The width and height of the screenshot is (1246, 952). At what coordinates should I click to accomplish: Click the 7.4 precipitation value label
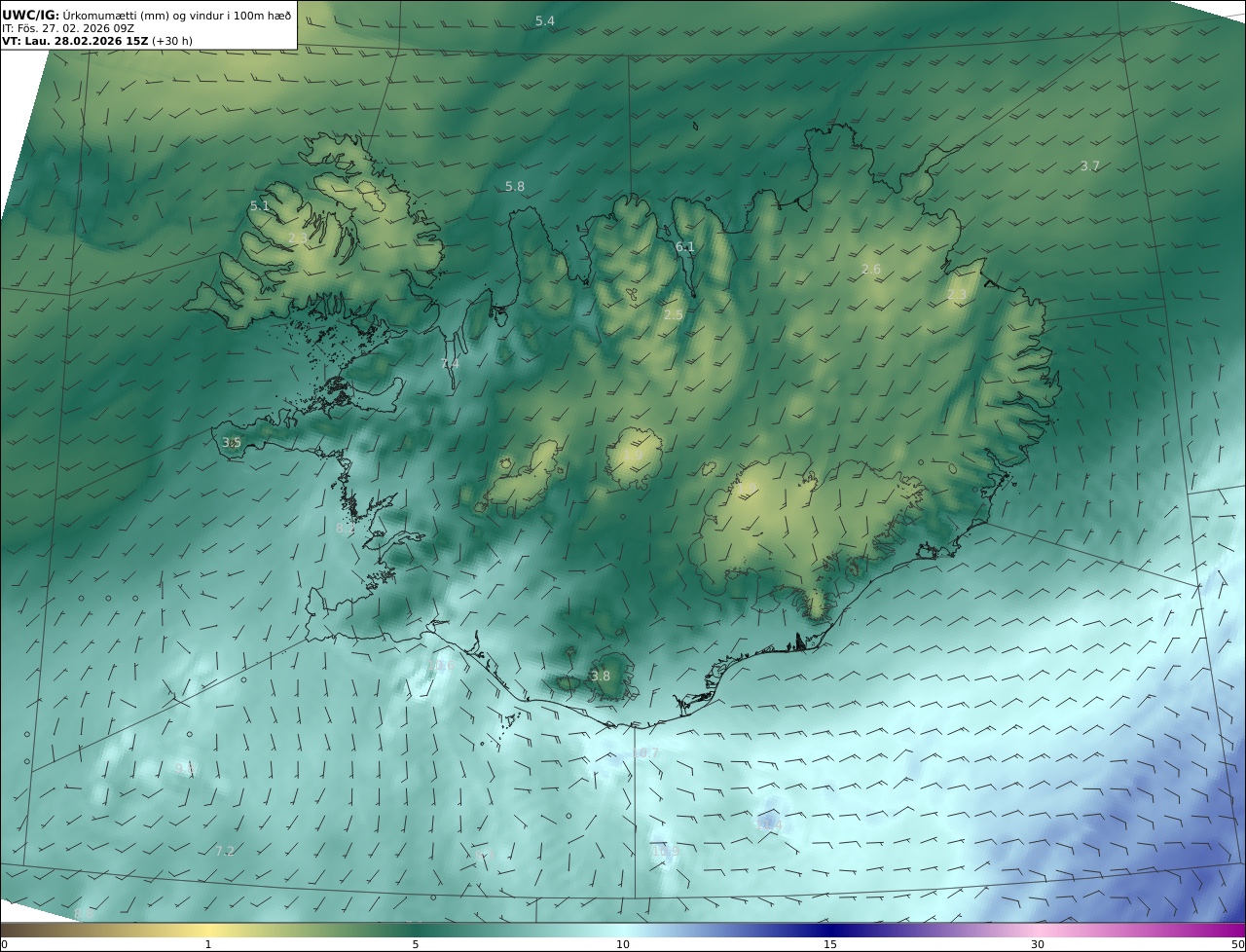pos(450,364)
